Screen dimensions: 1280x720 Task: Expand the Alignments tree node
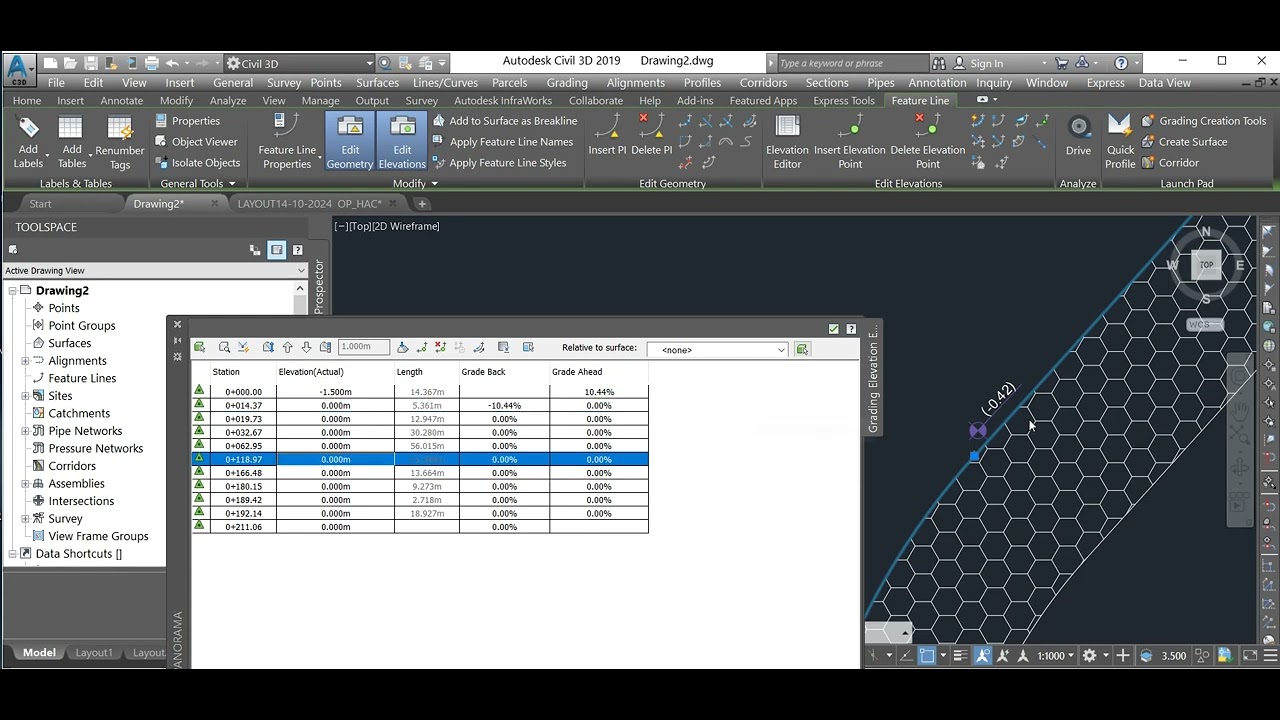tap(26, 361)
